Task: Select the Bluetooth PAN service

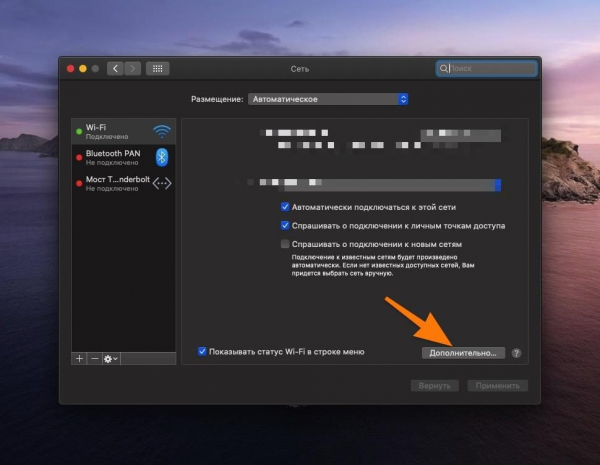Action: pyautogui.click(x=124, y=157)
